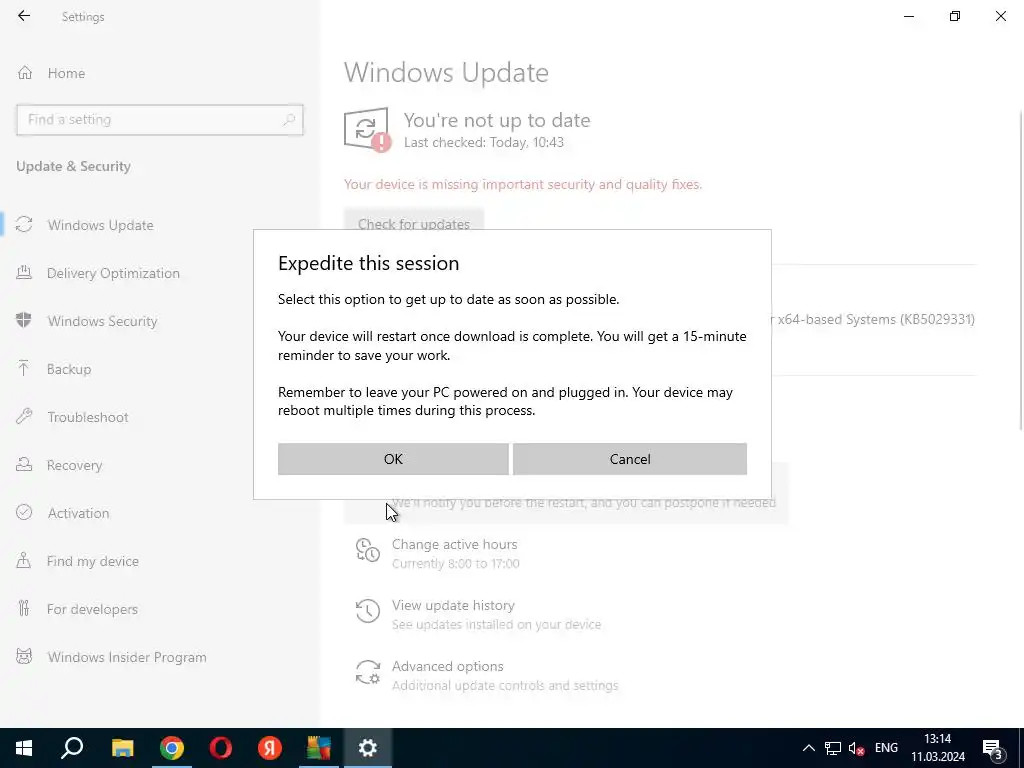
Task: Open the Windows Start menu
Action: 24,748
